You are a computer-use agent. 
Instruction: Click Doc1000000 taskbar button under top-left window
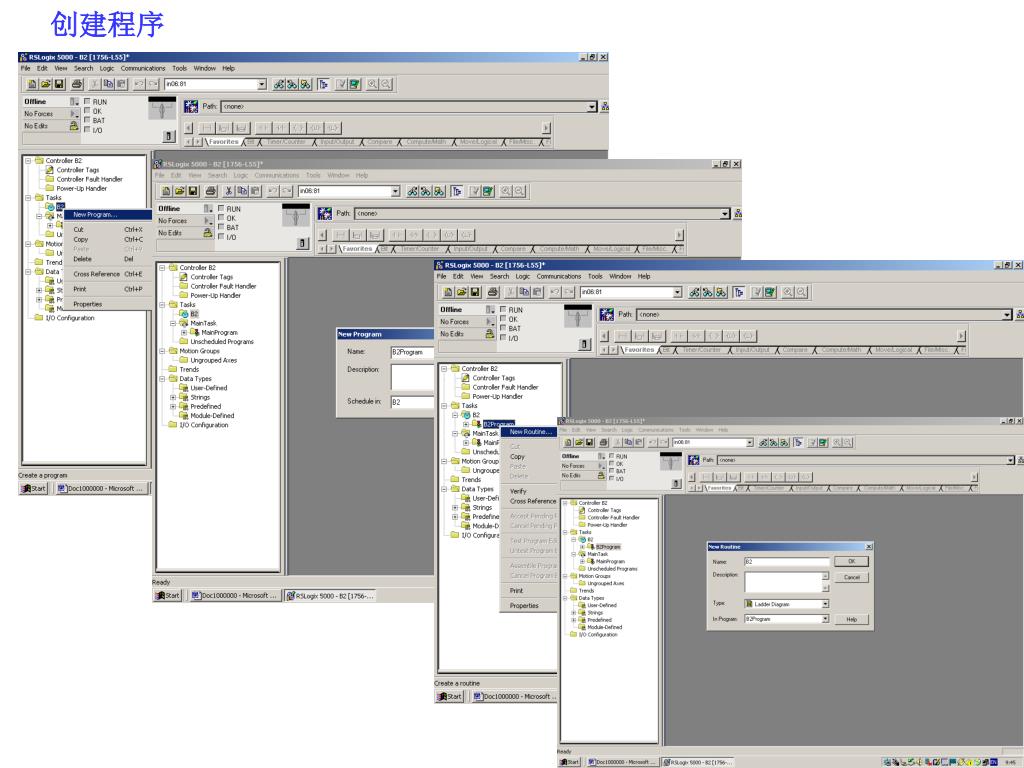[103, 488]
